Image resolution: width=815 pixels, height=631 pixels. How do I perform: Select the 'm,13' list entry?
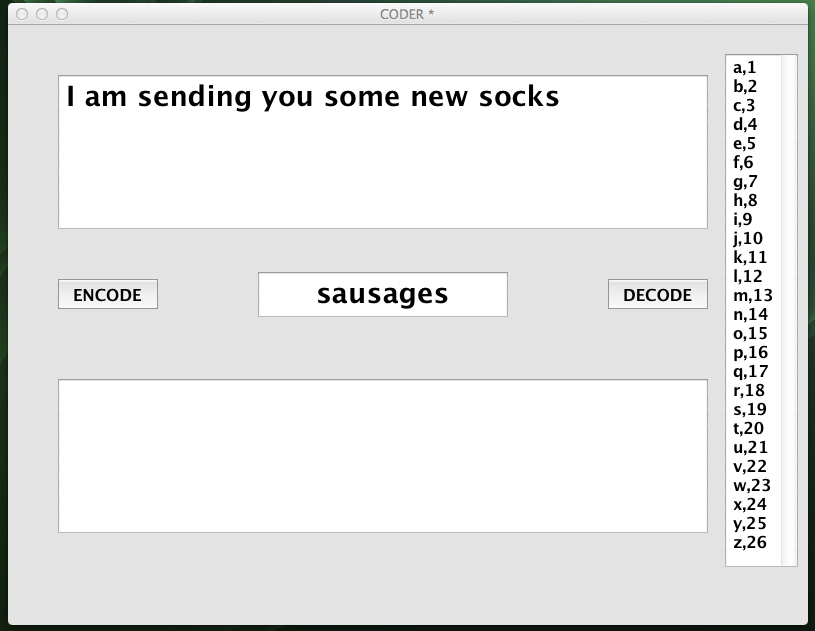(752, 295)
